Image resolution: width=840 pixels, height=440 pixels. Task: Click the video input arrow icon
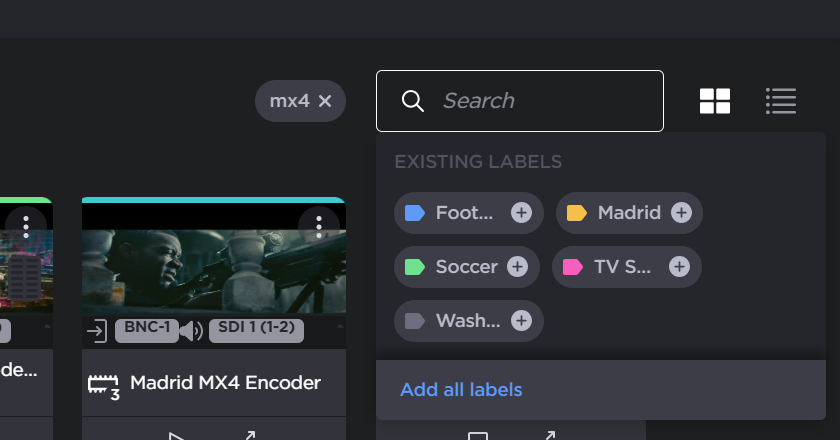pyautogui.click(x=97, y=331)
